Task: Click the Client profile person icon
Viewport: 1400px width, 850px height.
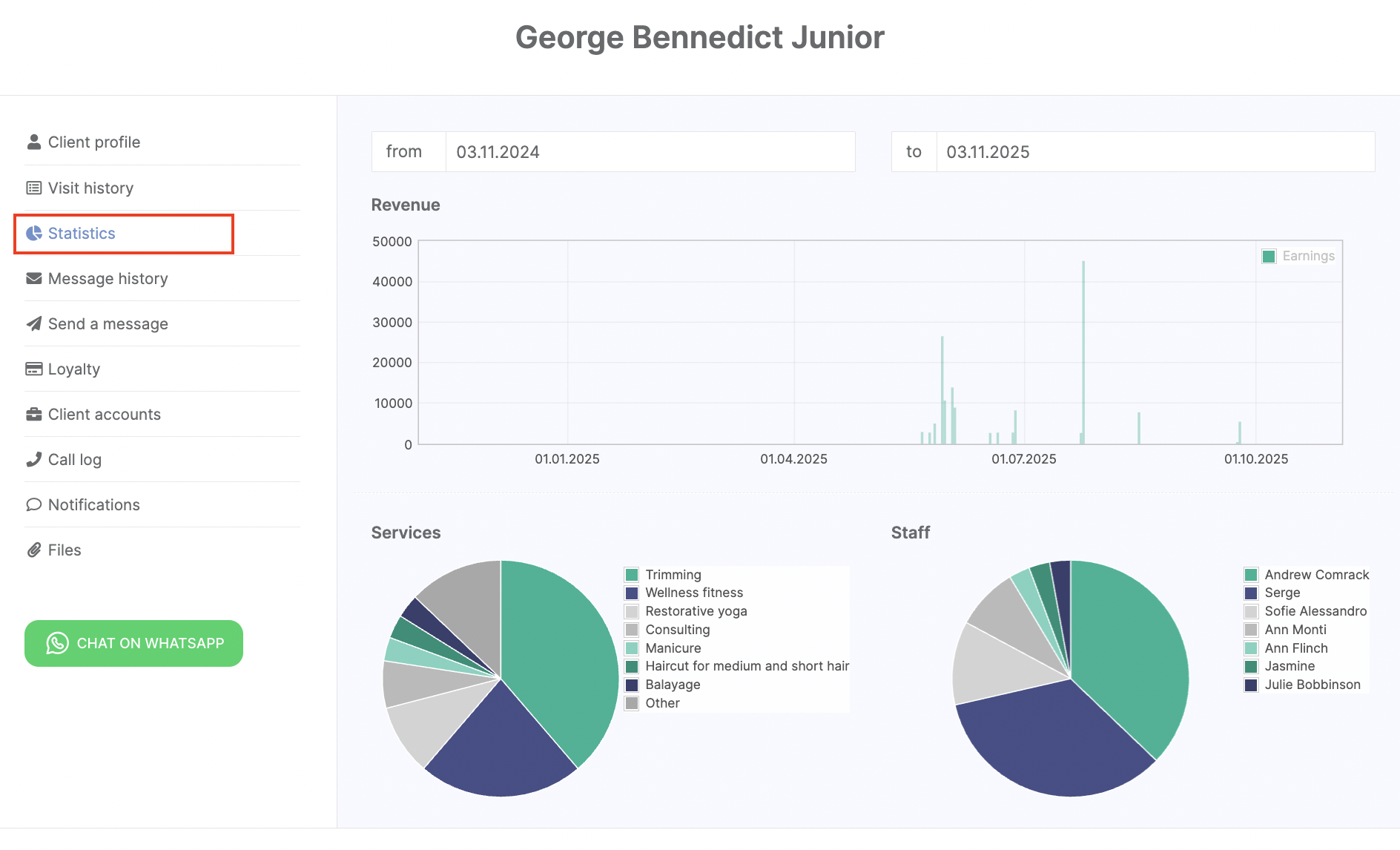Action: click(33, 142)
